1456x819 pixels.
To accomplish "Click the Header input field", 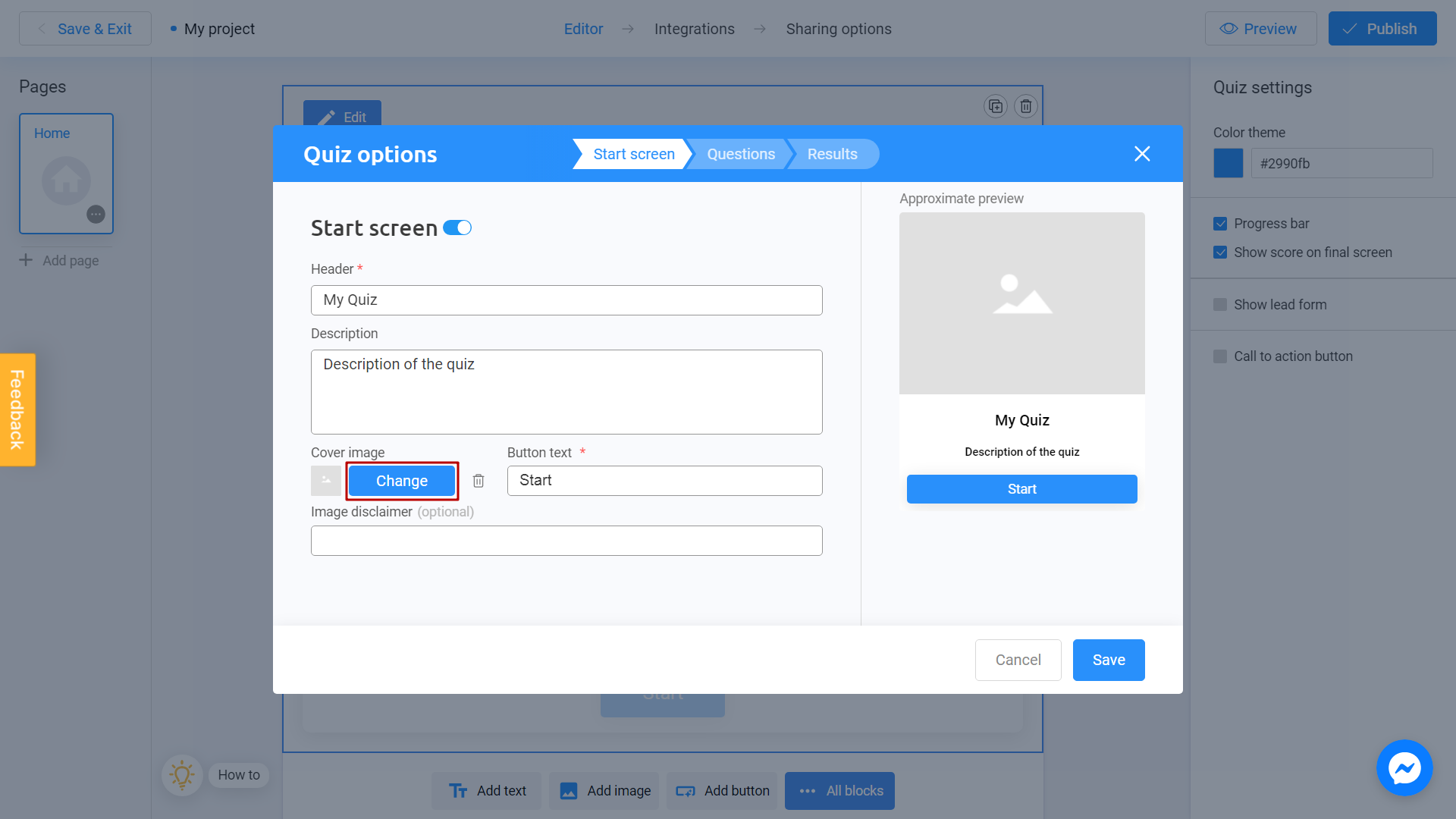I will [566, 300].
